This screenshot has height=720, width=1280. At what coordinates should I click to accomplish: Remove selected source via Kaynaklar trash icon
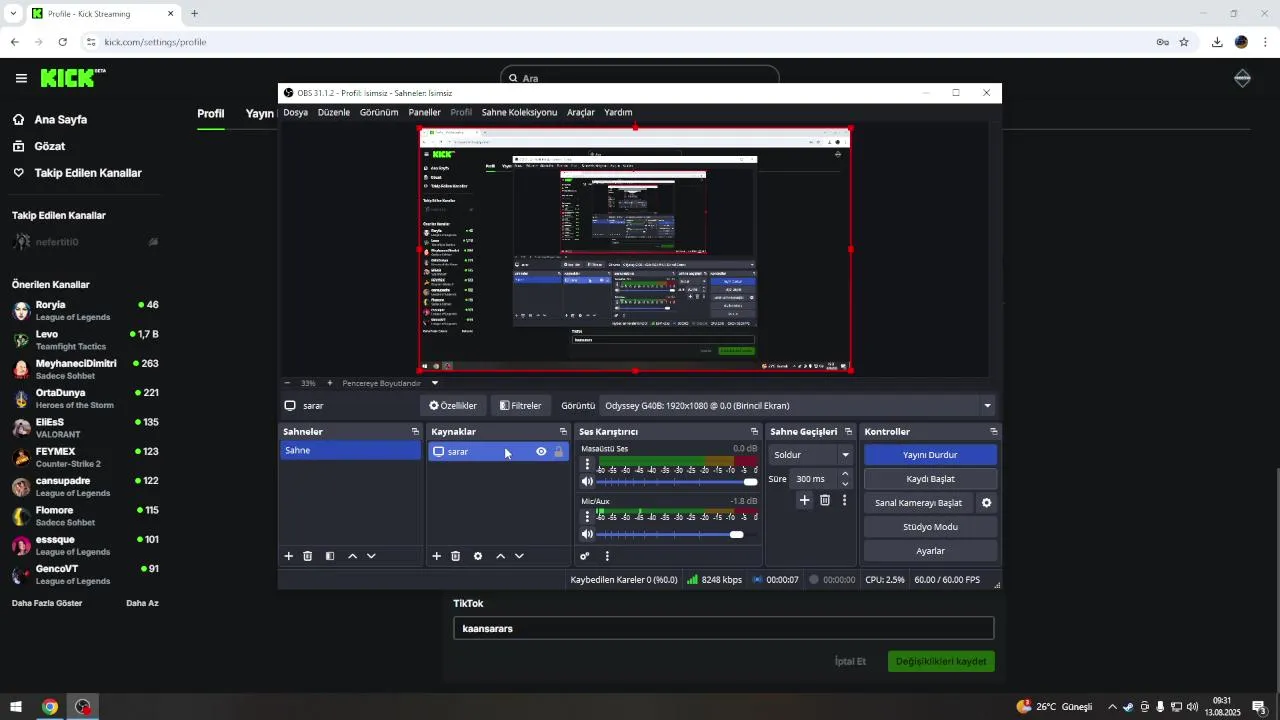[x=455, y=556]
